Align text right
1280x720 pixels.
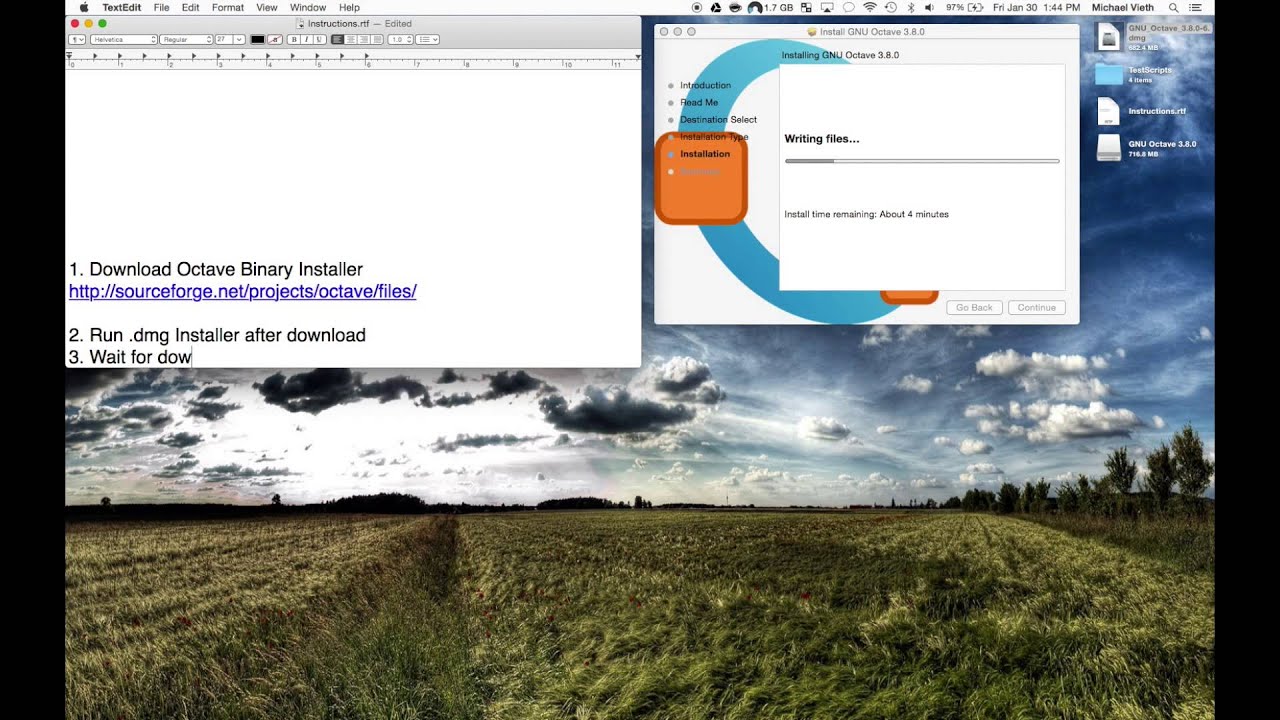[x=364, y=39]
